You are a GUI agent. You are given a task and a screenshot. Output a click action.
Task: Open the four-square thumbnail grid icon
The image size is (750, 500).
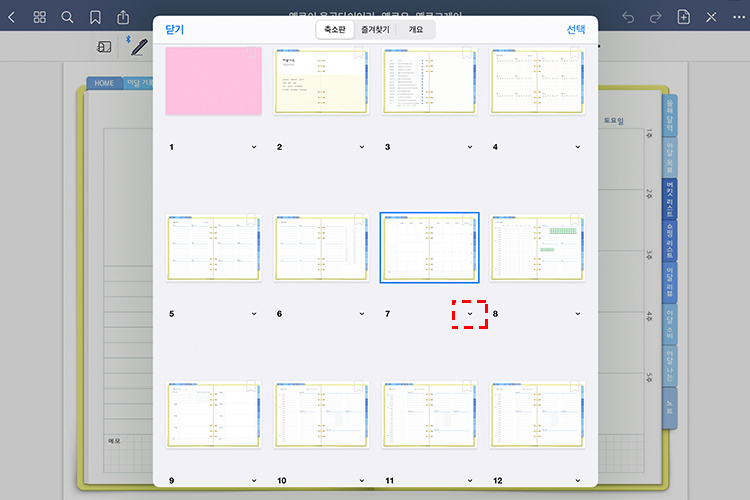click(39, 18)
